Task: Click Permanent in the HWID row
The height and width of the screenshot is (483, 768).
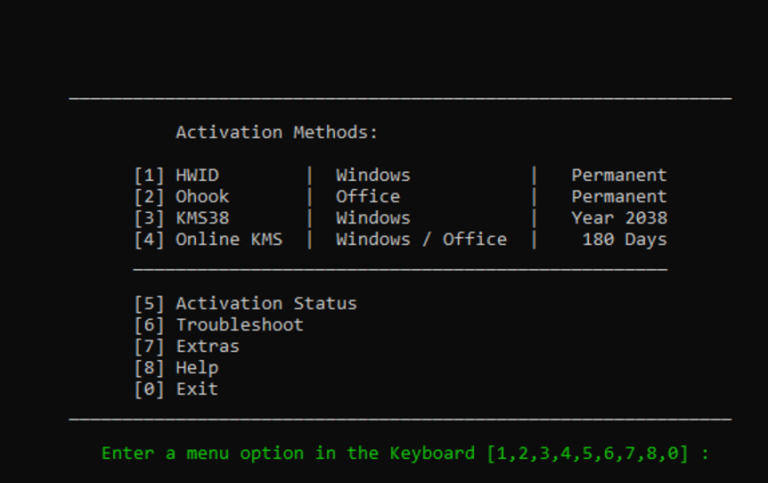Action: pos(619,176)
